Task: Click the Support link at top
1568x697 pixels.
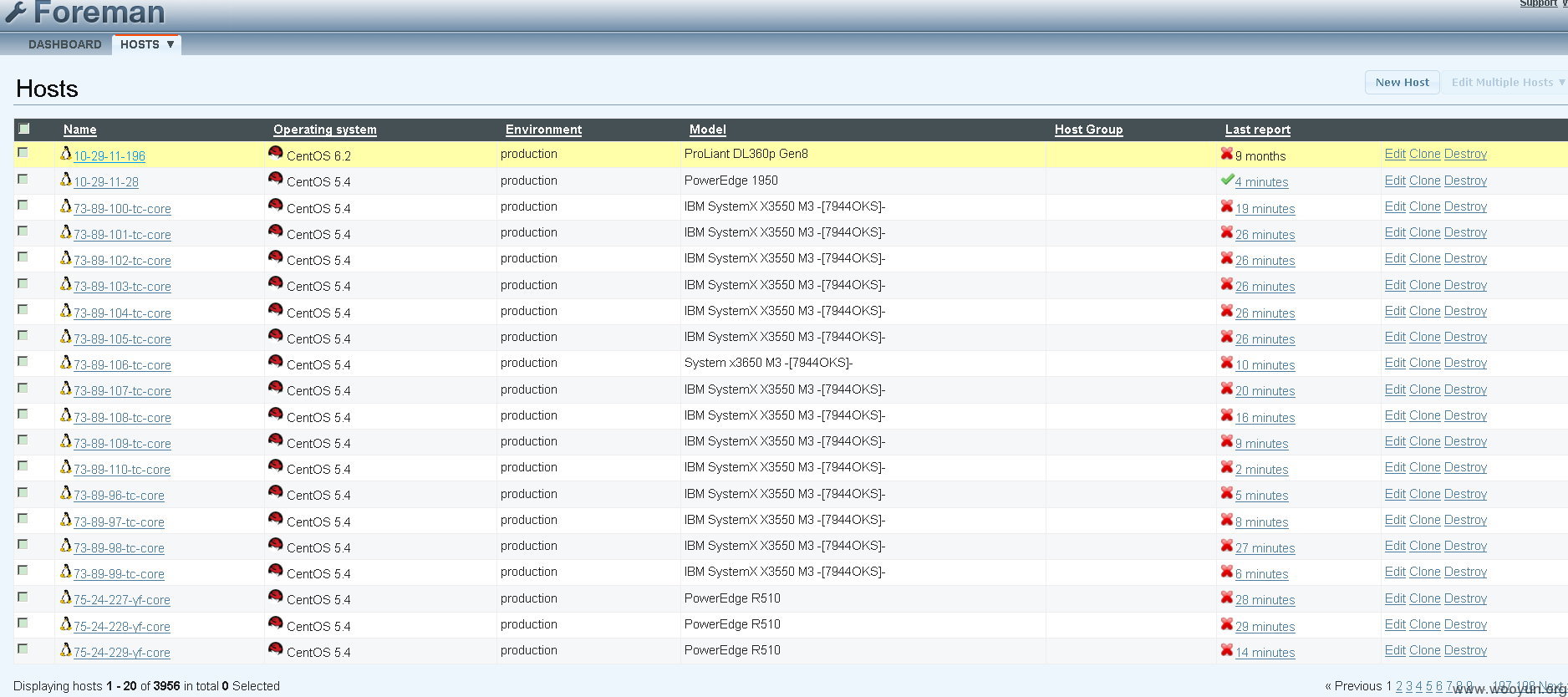Action: tap(1538, 3)
